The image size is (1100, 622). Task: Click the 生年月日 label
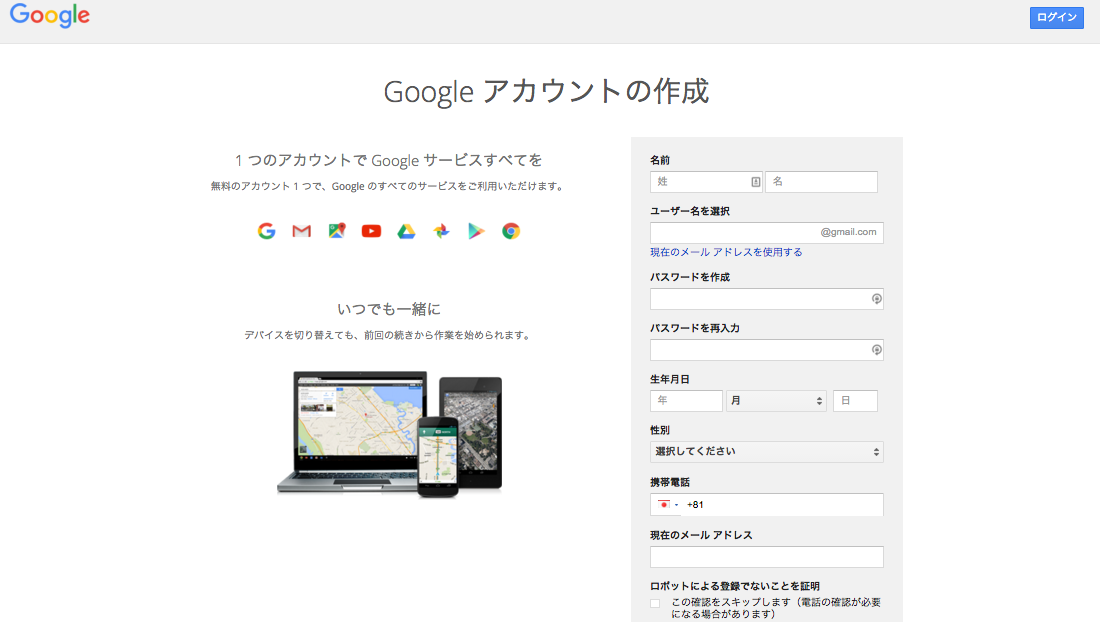(669, 379)
